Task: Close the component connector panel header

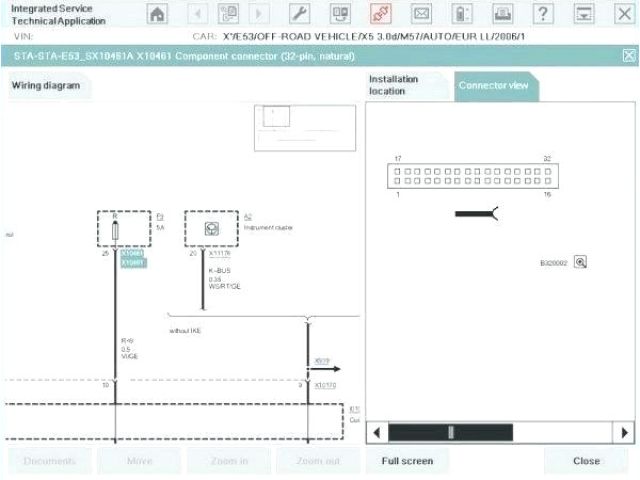Action: (x=628, y=56)
